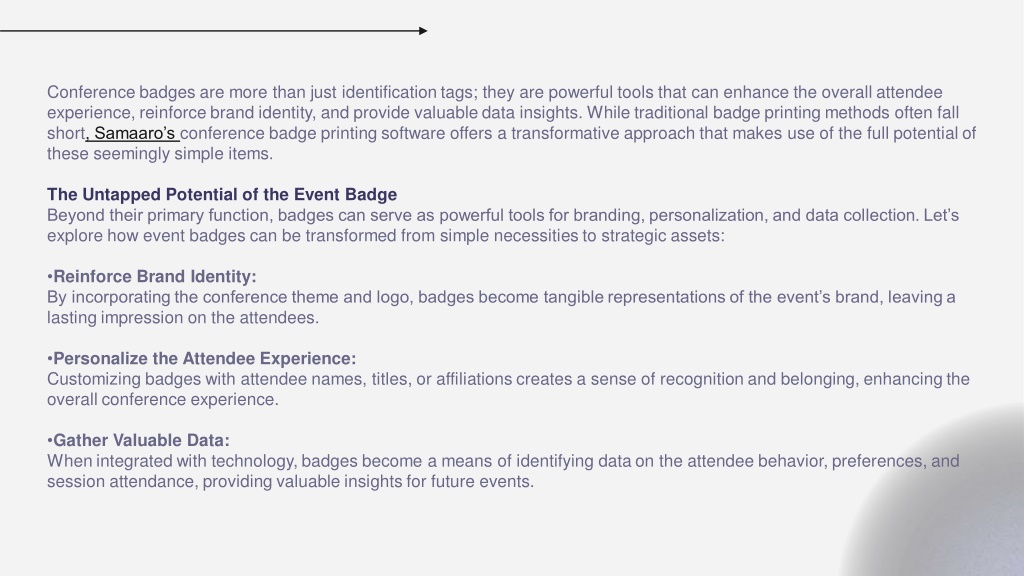This screenshot has height=576, width=1024.
Task: Click bullet dot before "Personalize the Attendee"
Action: click(x=50, y=359)
